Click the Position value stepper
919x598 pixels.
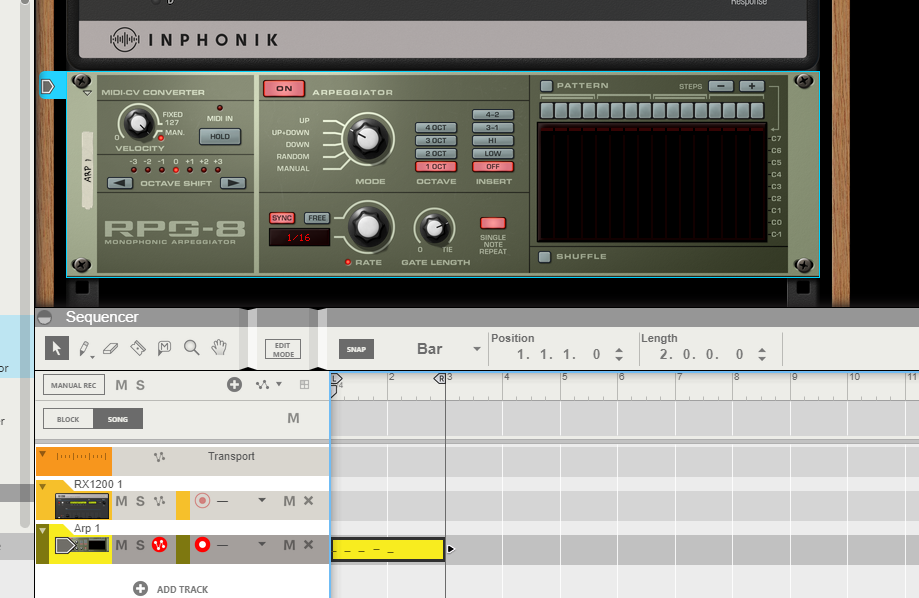(619, 354)
